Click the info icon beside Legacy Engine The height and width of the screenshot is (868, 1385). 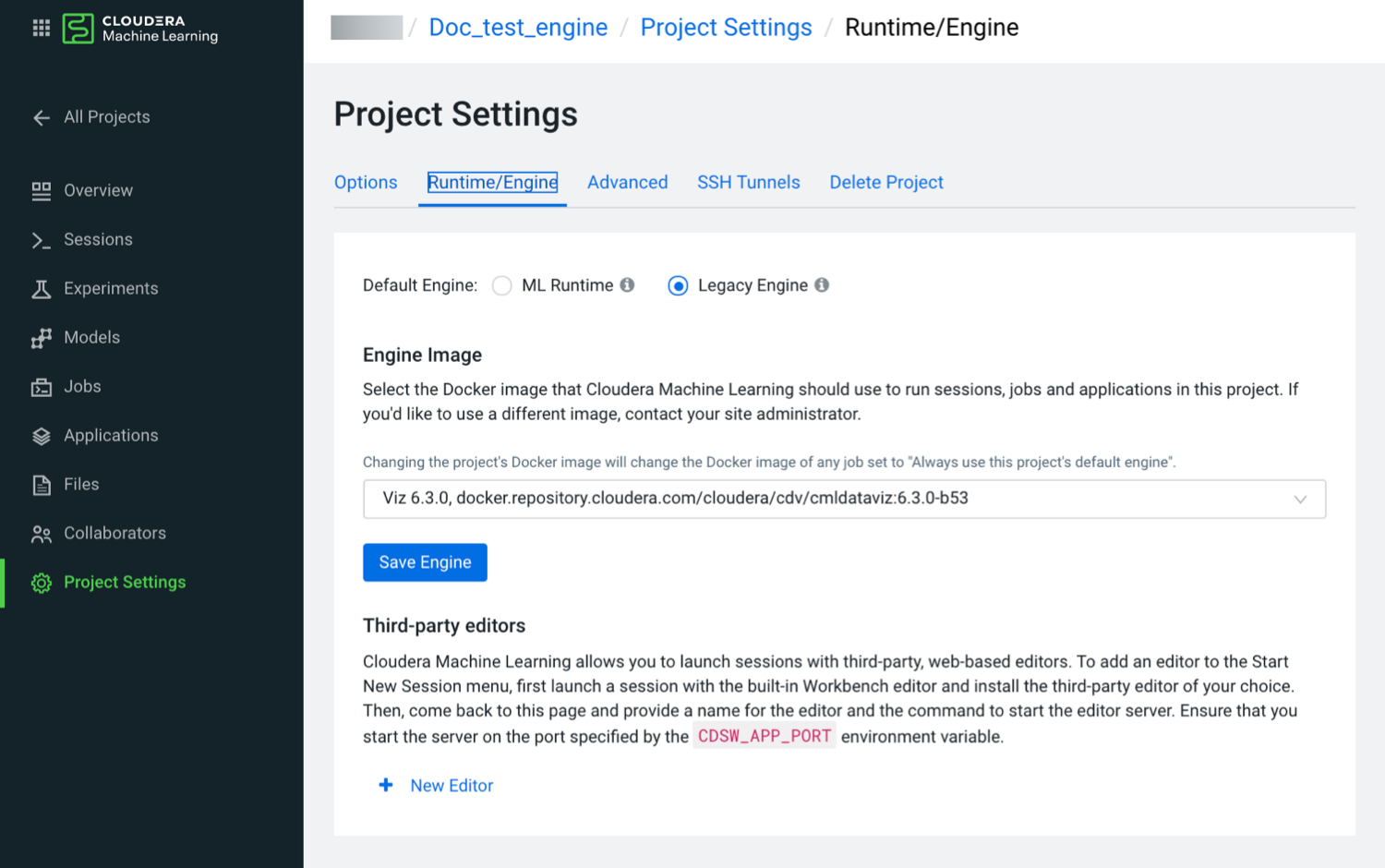[x=822, y=285]
